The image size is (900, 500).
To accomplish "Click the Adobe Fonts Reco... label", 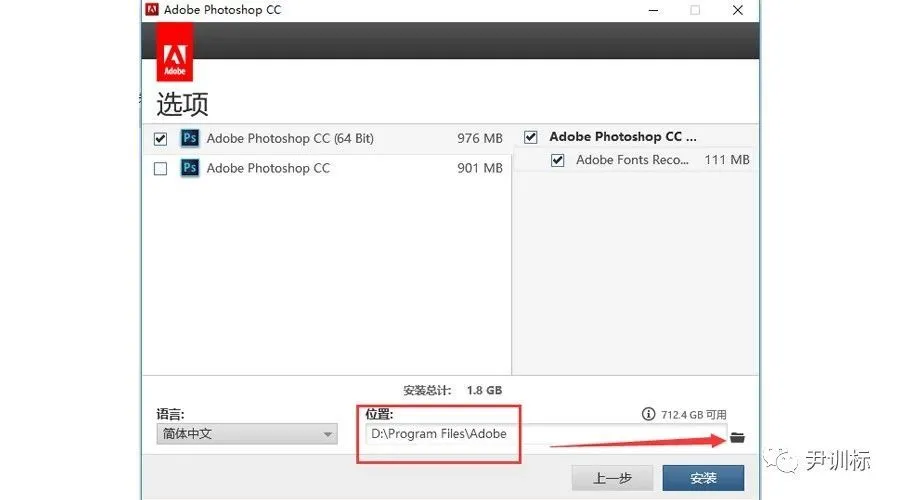I will tap(632, 160).
